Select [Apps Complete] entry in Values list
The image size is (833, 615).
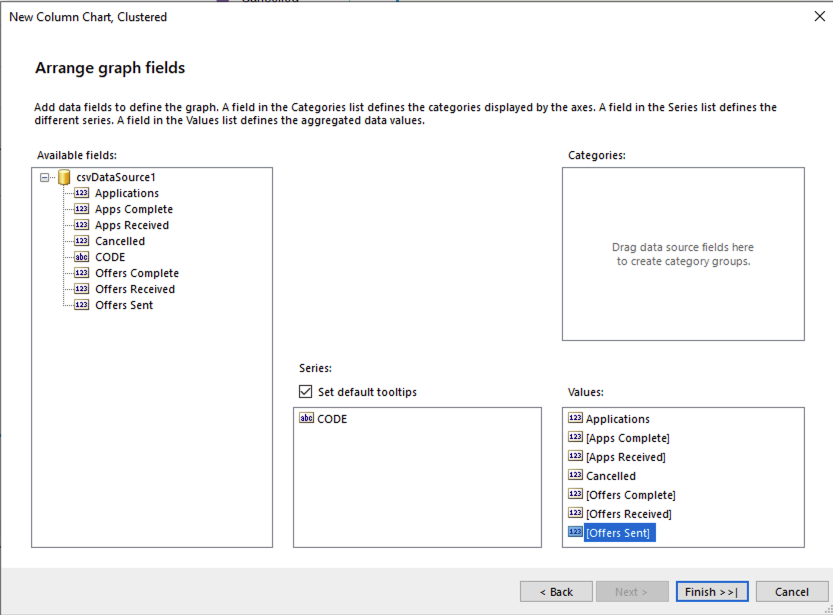628,438
